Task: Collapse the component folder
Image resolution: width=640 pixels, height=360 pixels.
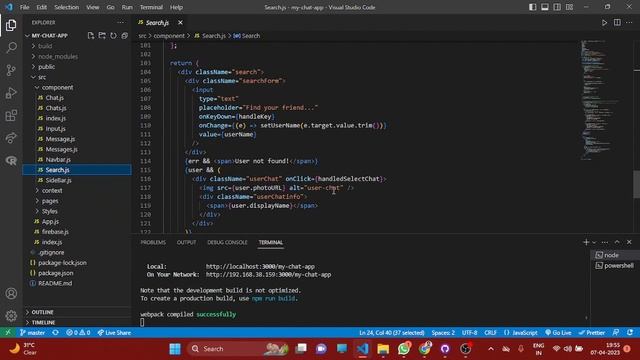Action: 57,88
